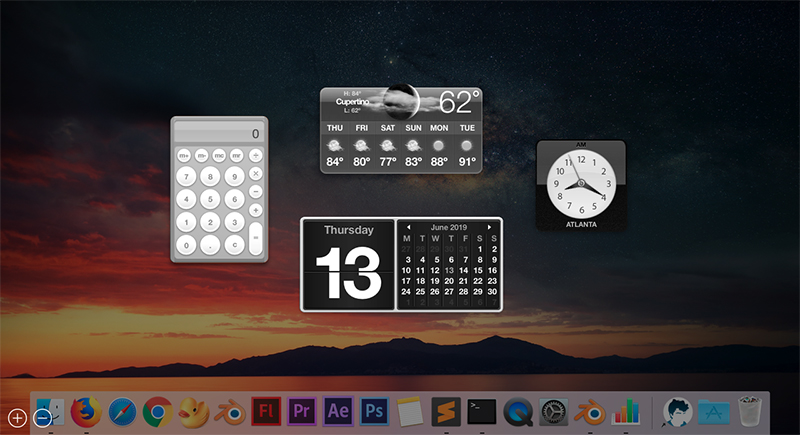This screenshot has height=435, width=800.
Task: Click the Atlanta world clock widget
Action: 581,186
